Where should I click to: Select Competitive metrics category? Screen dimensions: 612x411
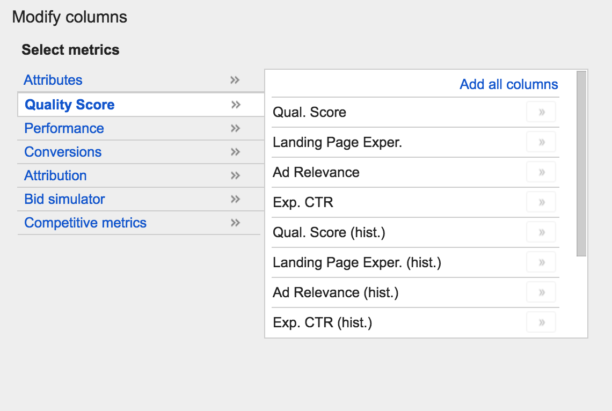85,223
